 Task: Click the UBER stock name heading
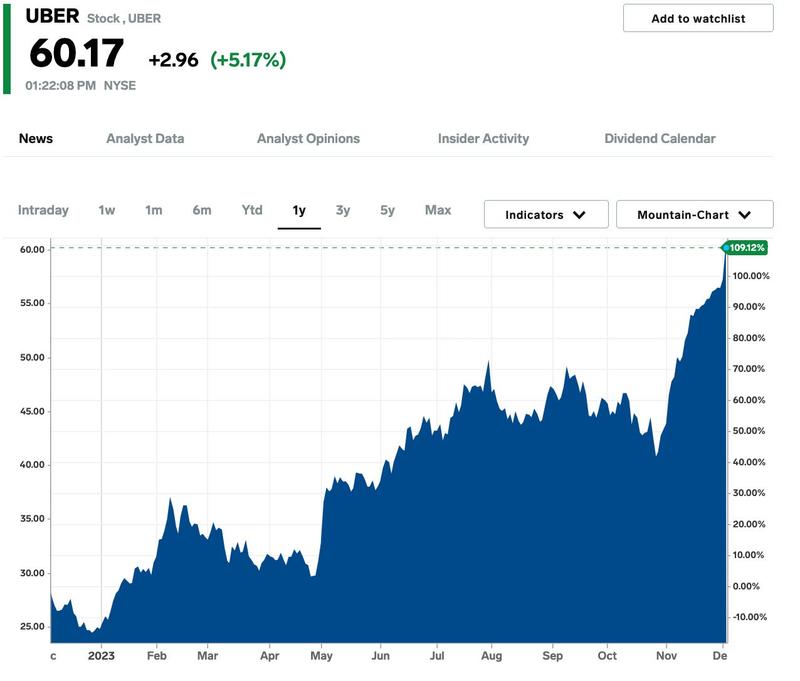pos(52,16)
